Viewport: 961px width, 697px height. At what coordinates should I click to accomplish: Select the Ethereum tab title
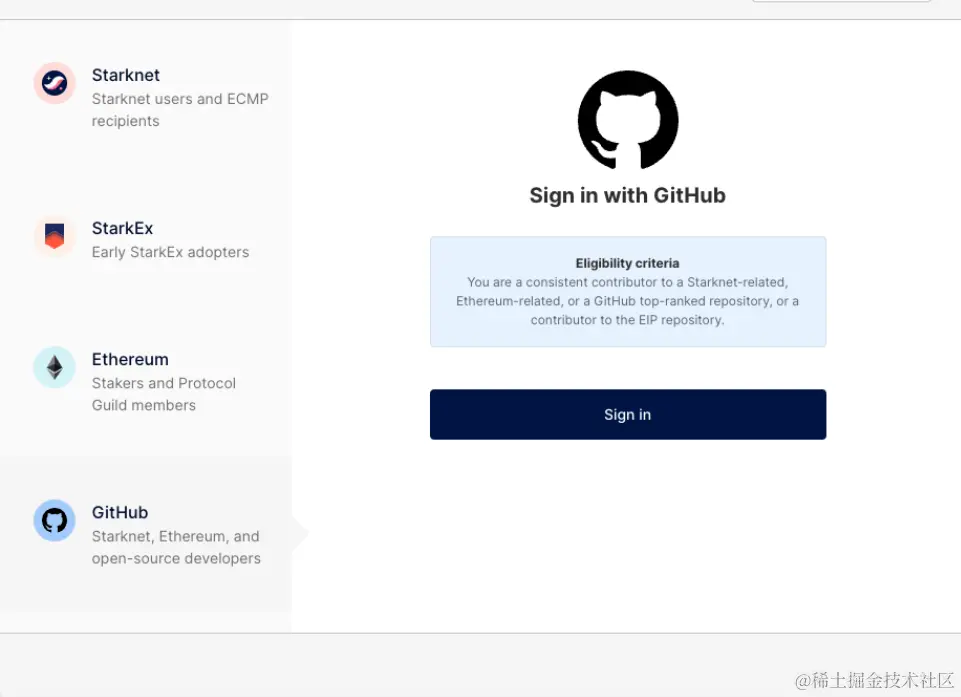pyautogui.click(x=130, y=359)
